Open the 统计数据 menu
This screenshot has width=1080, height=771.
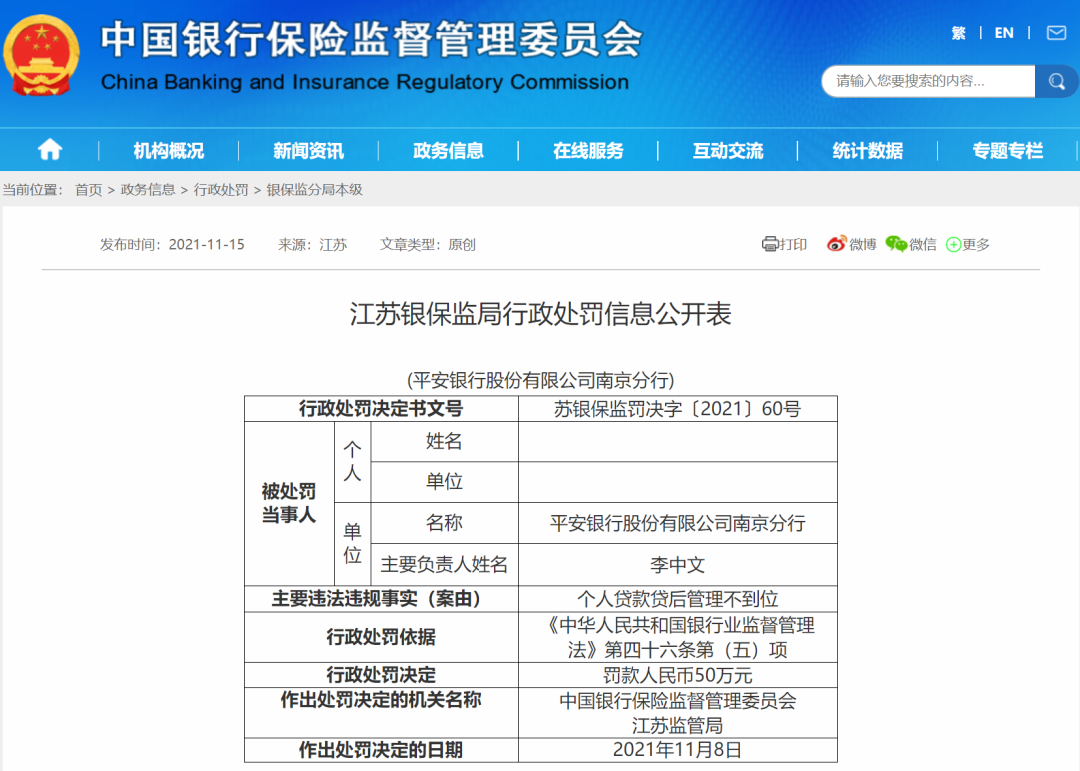click(x=868, y=149)
